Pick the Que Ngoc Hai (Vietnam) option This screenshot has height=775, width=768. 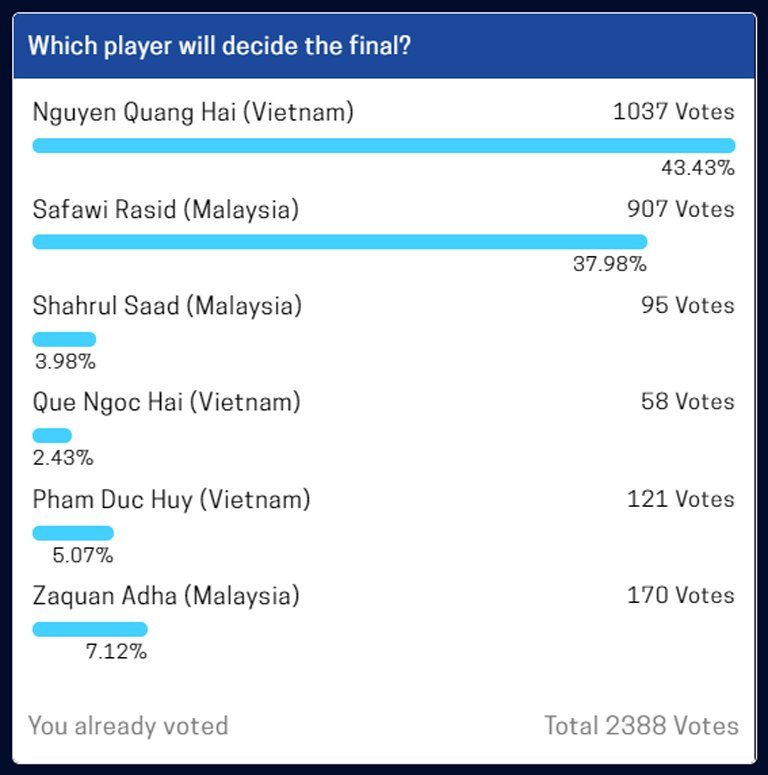coord(166,402)
